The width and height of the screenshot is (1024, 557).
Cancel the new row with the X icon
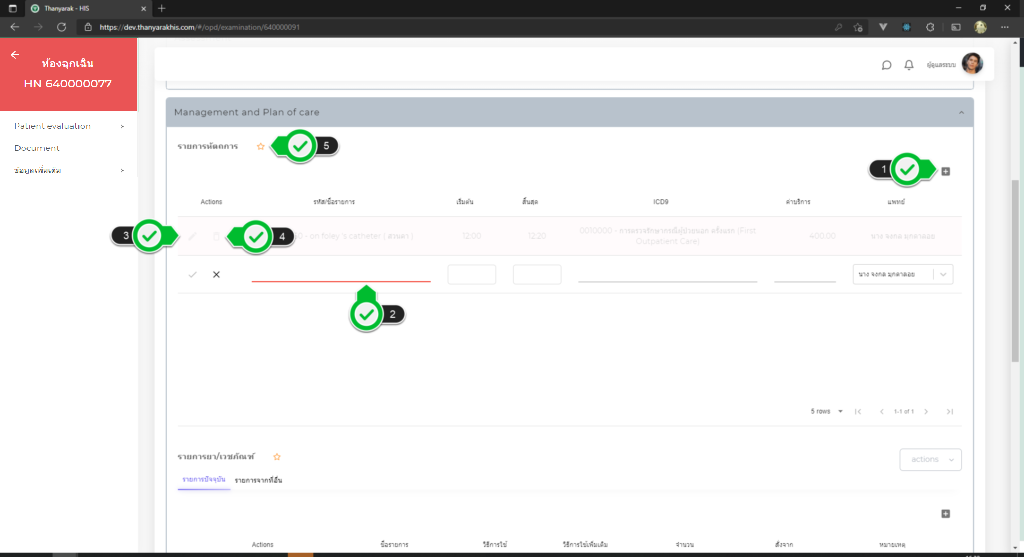[x=216, y=274]
